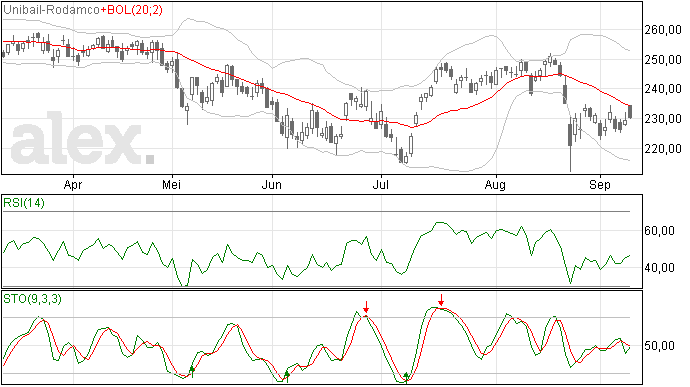Select the Sep month label
This screenshot has width=690, height=387.
(x=600, y=185)
